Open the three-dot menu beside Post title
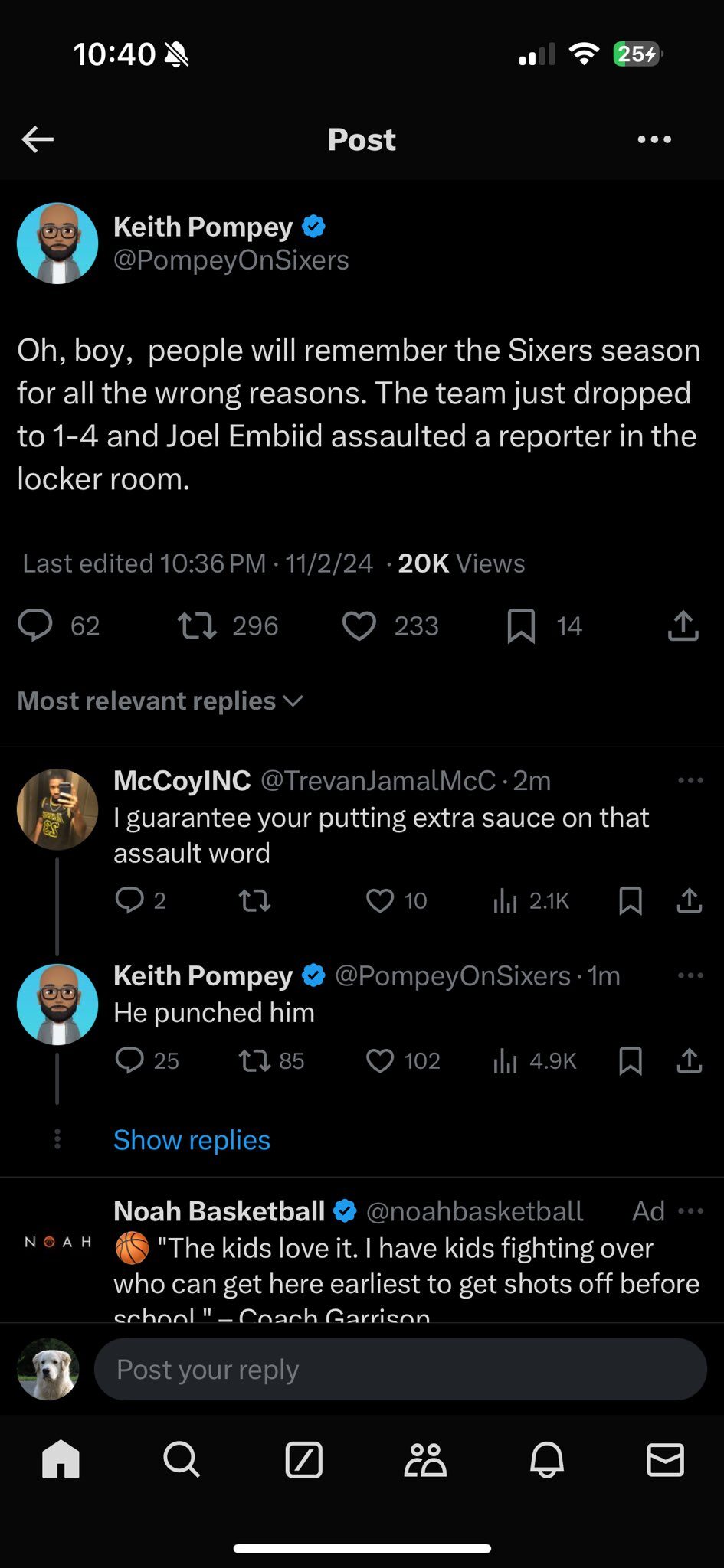 (654, 139)
